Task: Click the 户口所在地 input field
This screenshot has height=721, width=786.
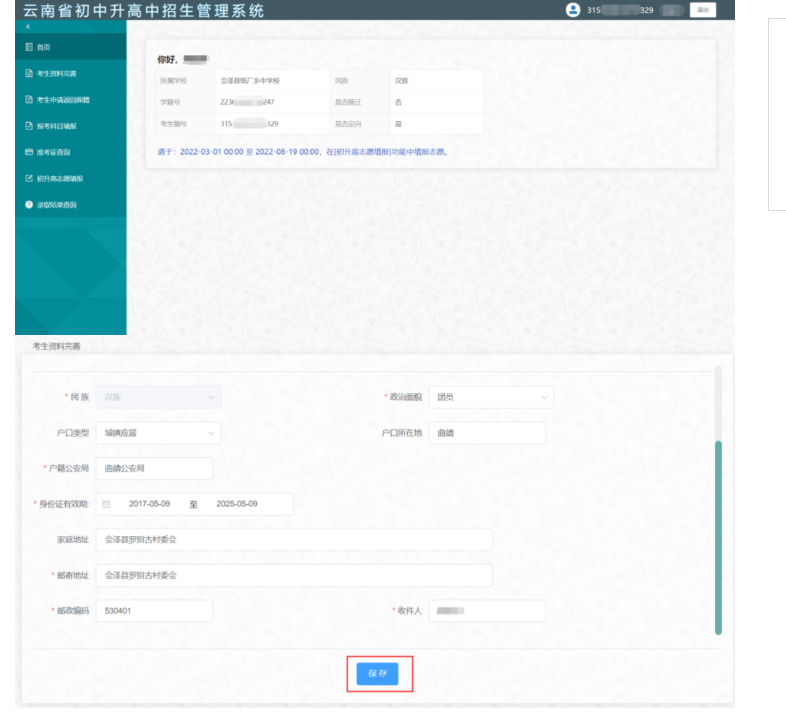Action: click(x=487, y=433)
